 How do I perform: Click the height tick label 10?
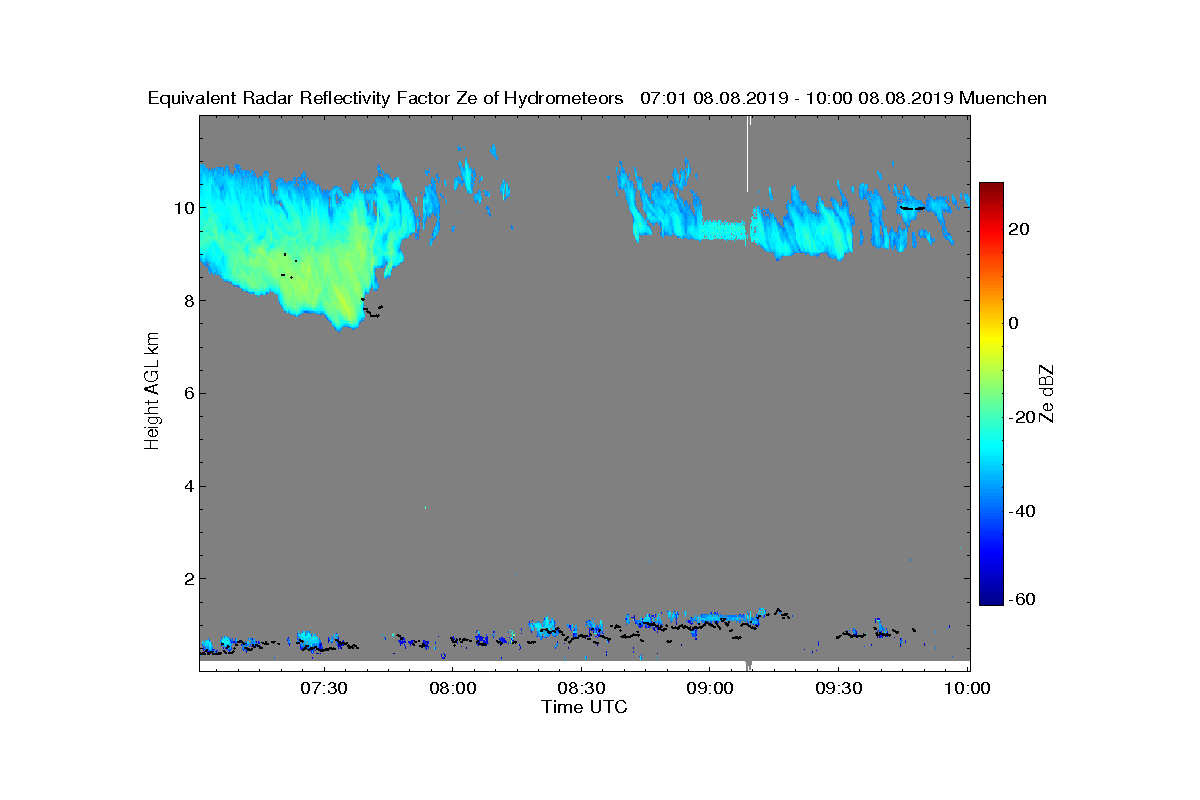(183, 208)
